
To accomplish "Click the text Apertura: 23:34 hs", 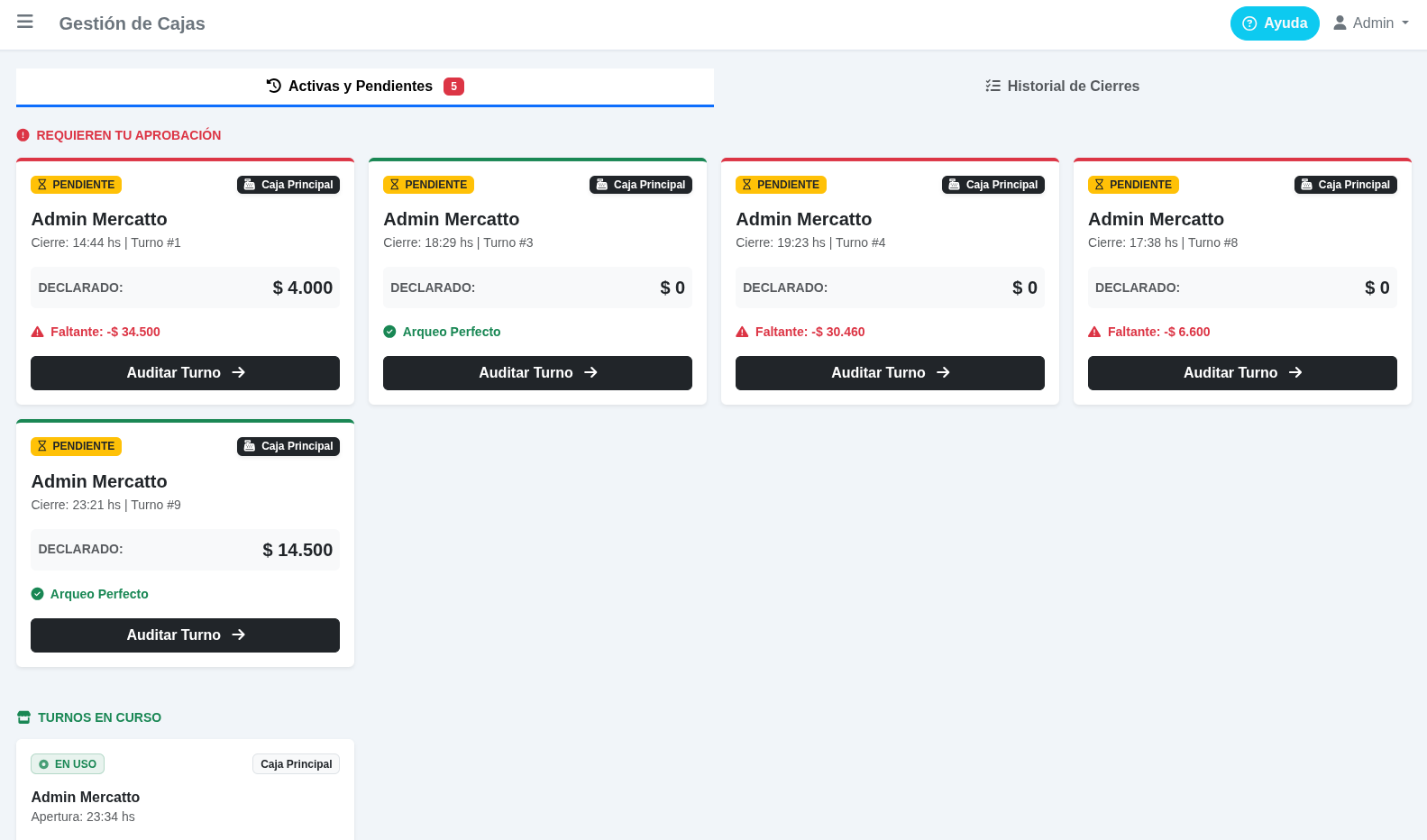I will [x=83, y=817].
